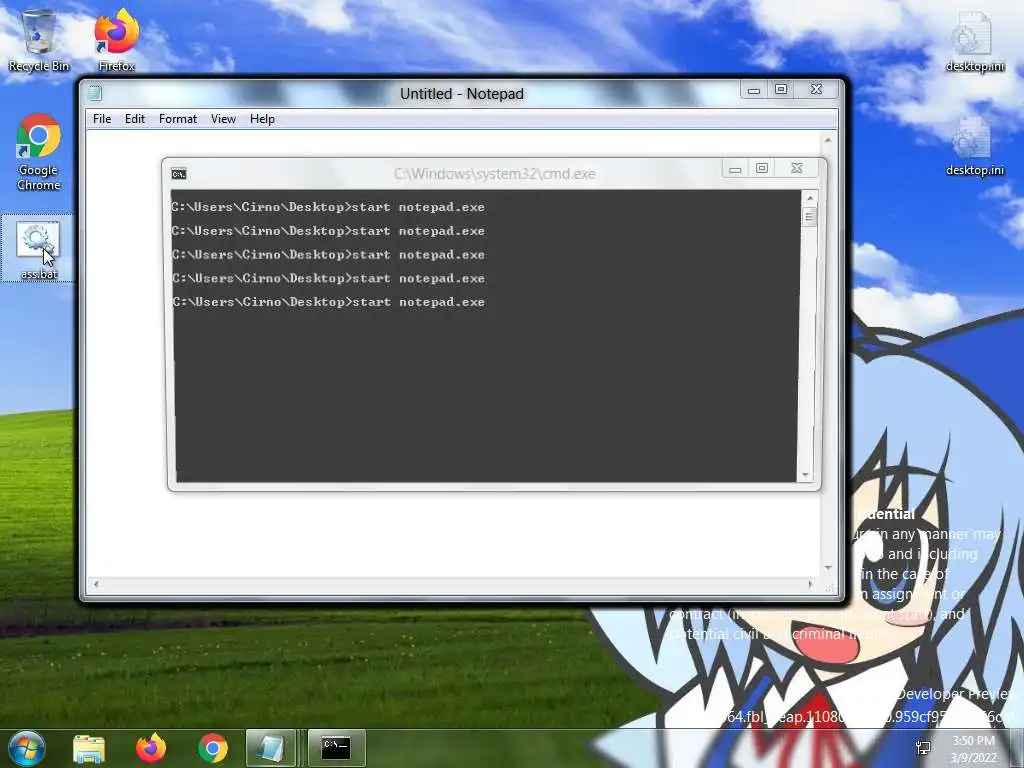Click Notepad horizontal scrollbar right arrow

(x=811, y=584)
